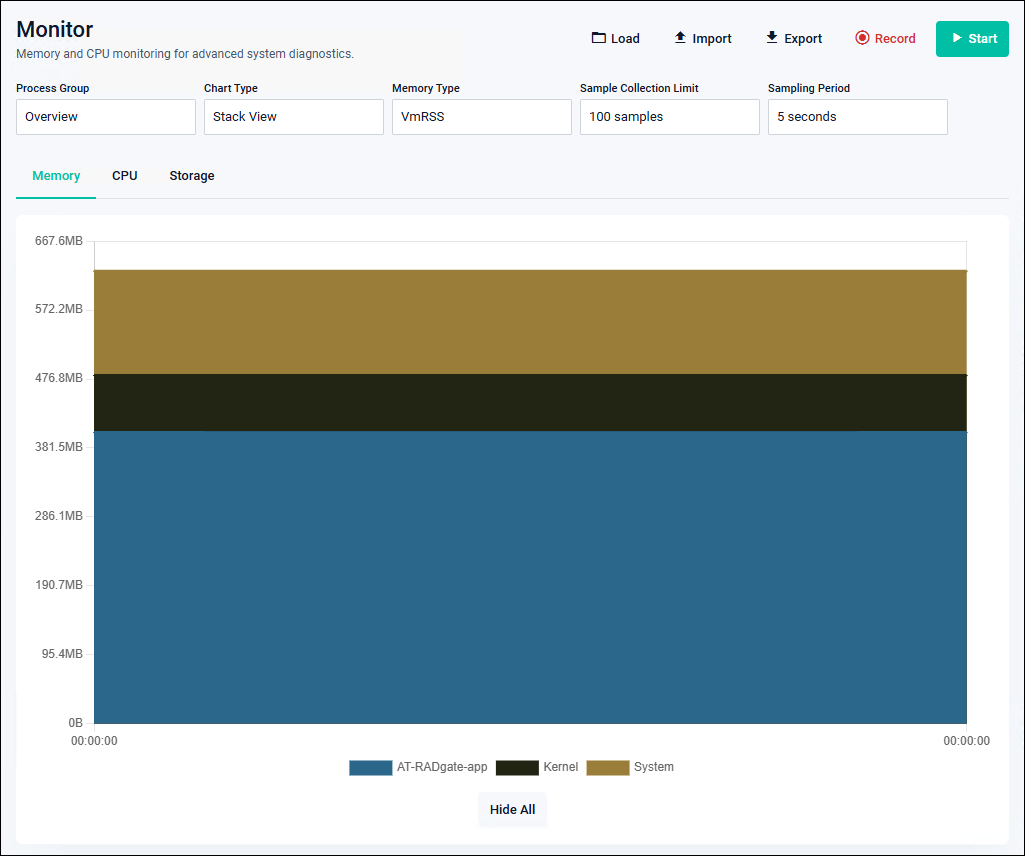Click the red Record circle icon
The width and height of the screenshot is (1025, 856).
click(x=862, y=38)
